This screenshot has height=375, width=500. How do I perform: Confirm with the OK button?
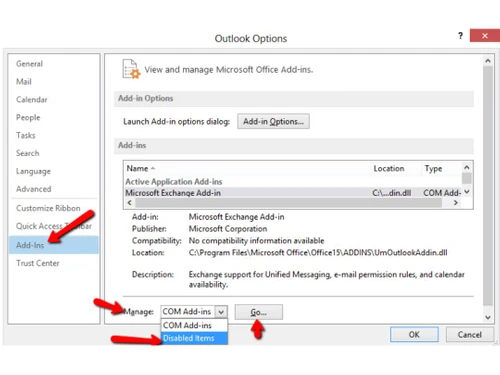414,334
